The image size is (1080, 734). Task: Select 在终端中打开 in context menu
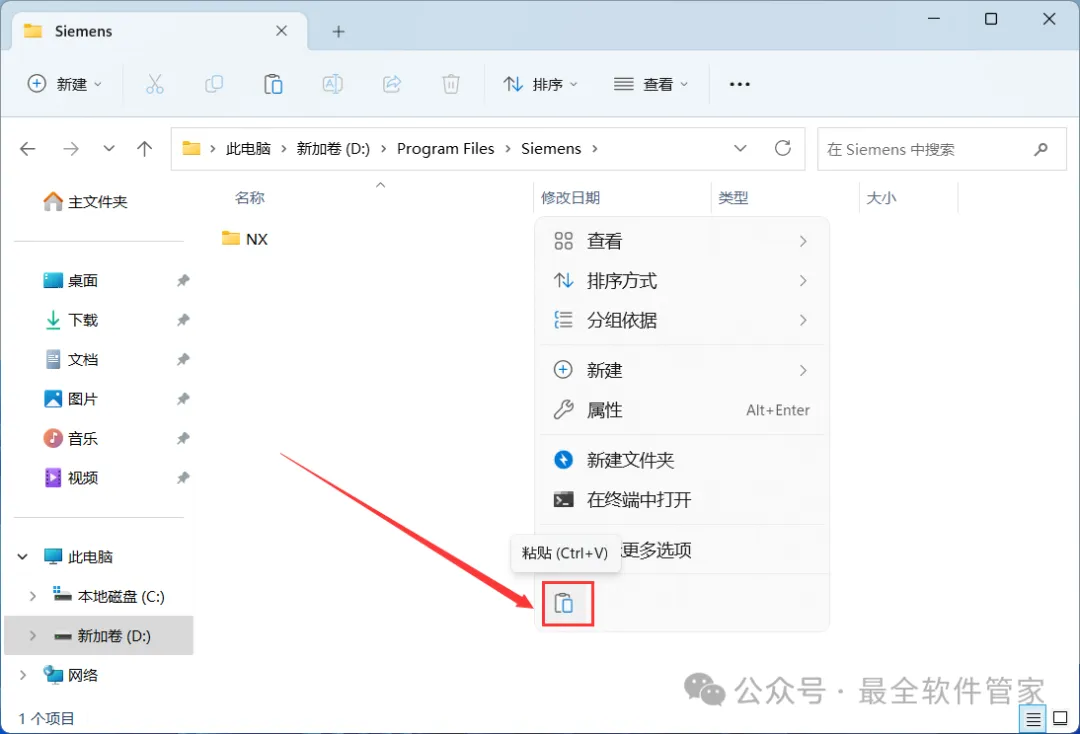point(682,499)
